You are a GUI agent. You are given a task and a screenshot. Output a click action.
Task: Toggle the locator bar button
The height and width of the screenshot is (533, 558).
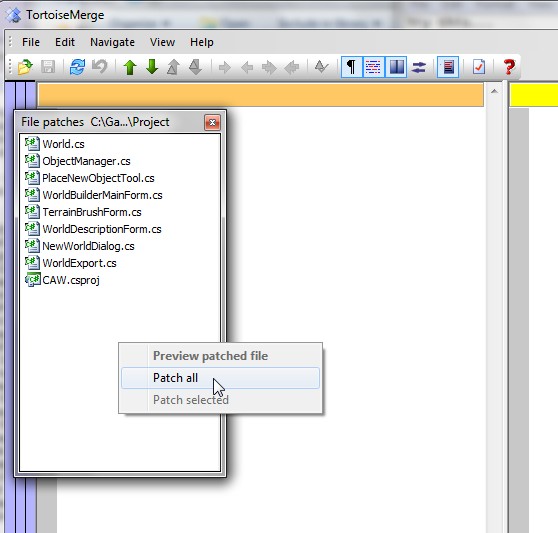point(448,67)
